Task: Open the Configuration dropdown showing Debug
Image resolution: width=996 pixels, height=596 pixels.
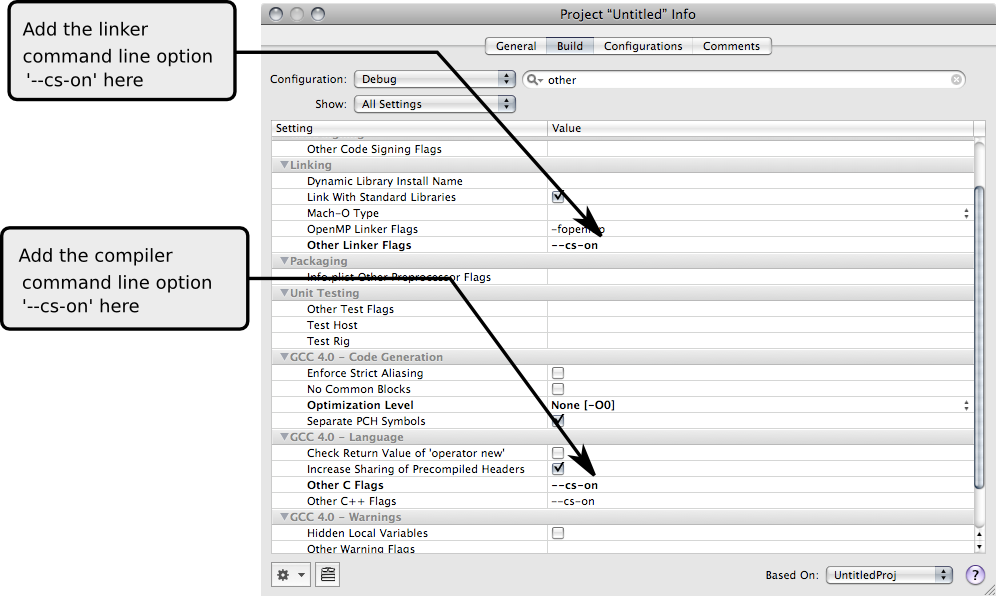Action: click(434, 79)
